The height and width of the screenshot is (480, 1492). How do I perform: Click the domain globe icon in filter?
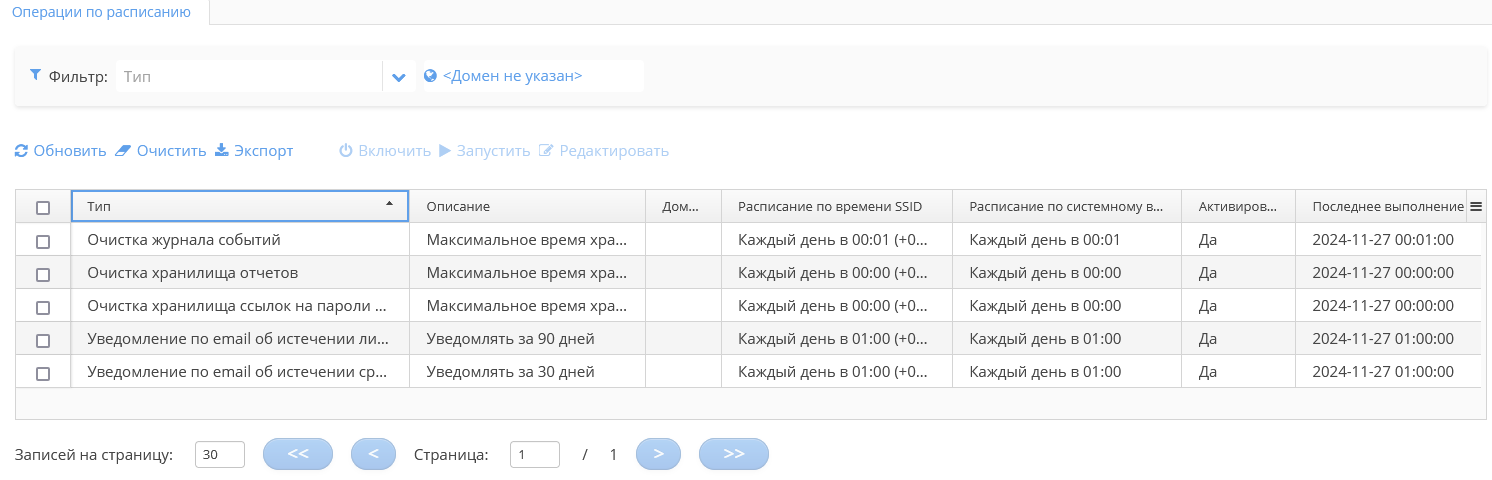[x=430, y=76]
